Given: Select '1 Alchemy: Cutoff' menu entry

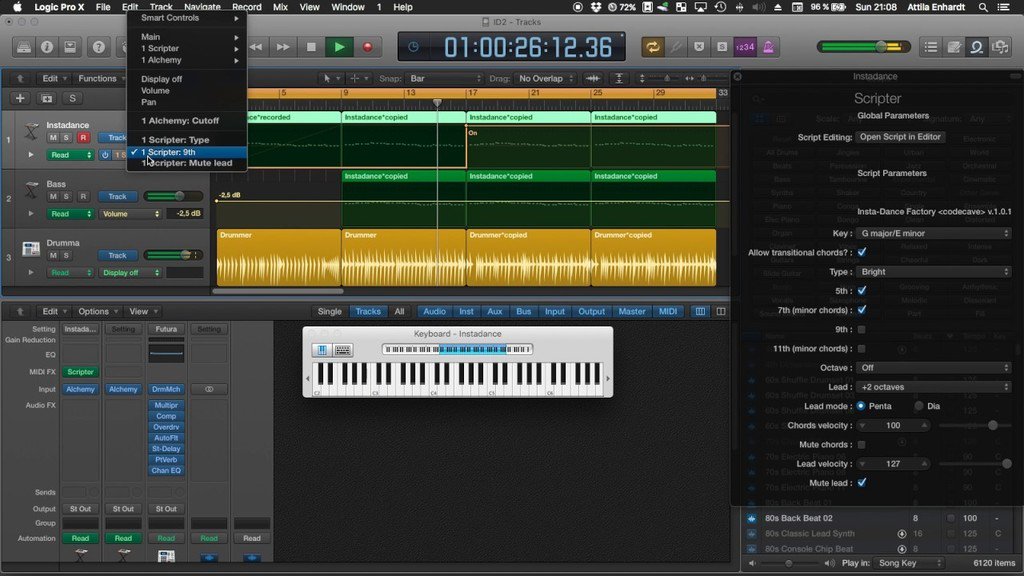Looking at the screenshot, I should coord(187,121).
